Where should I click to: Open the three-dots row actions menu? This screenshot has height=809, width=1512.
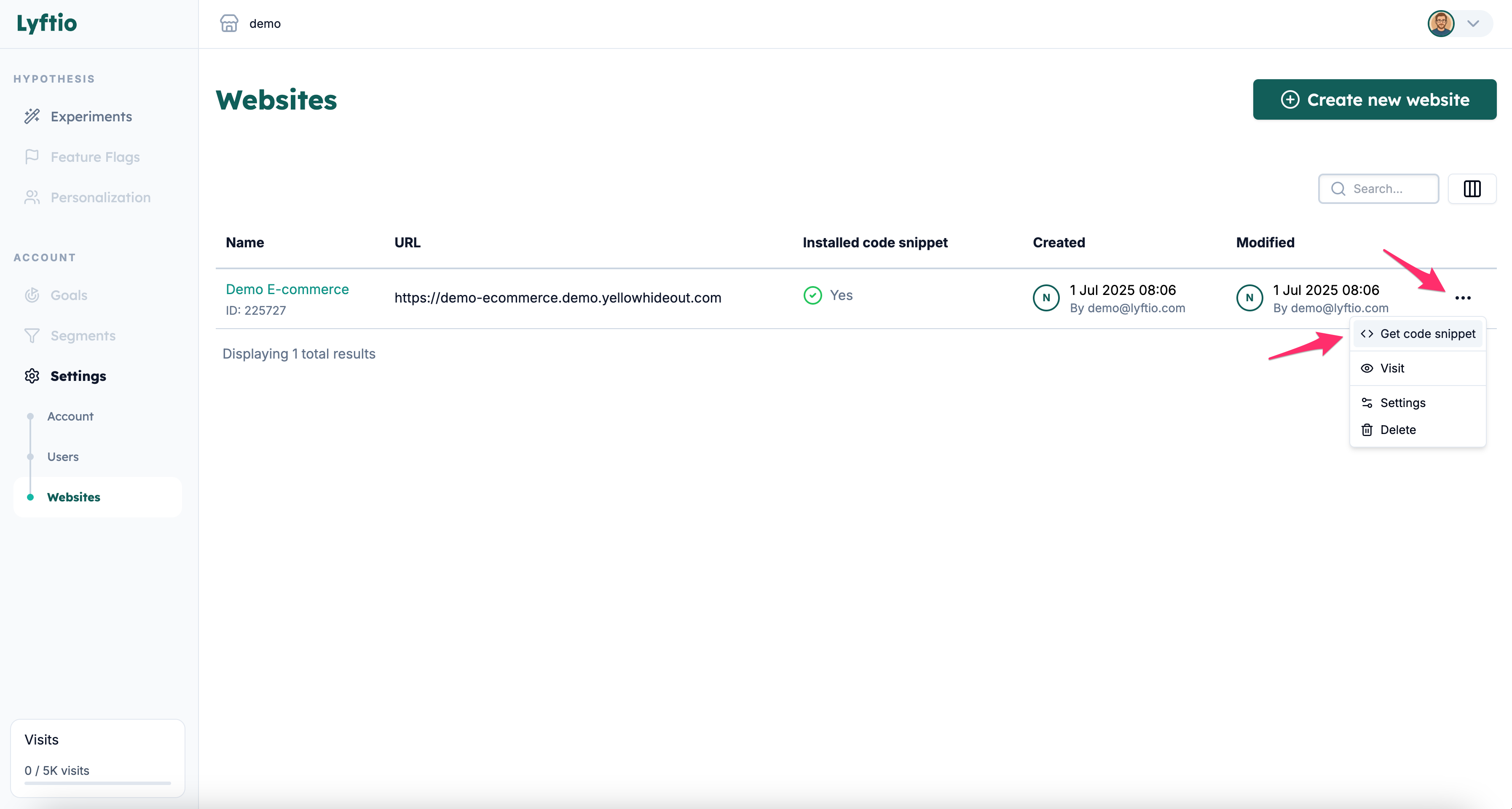1462,297
